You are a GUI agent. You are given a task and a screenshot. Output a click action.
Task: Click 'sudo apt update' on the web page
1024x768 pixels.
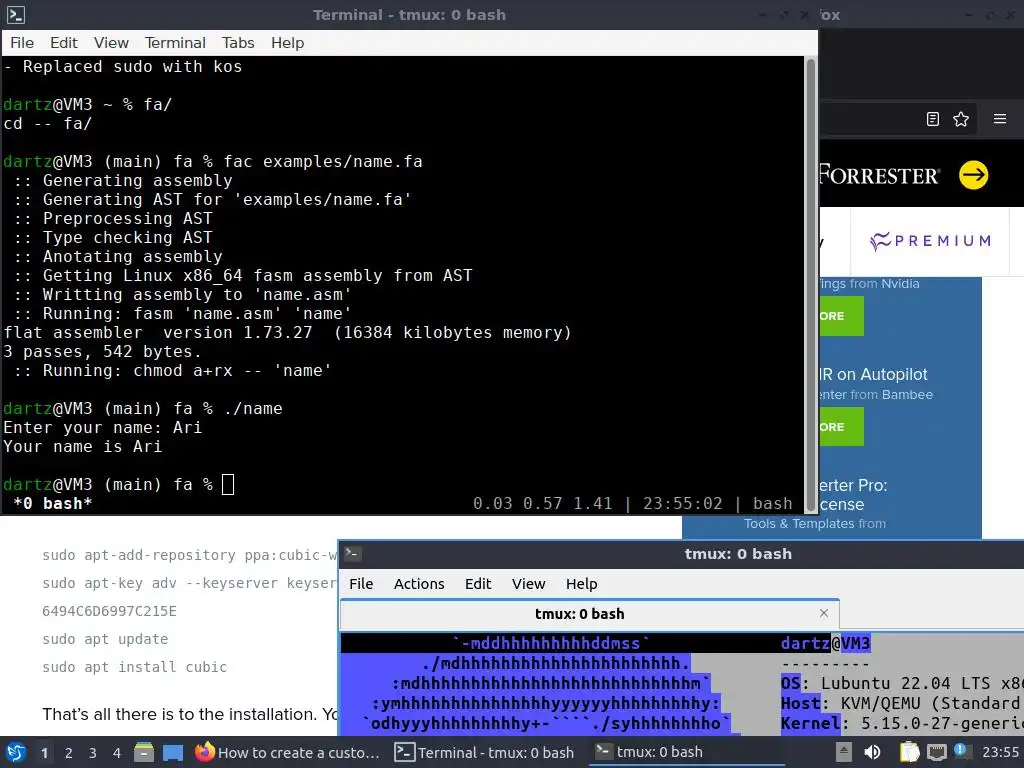(105, 639)
